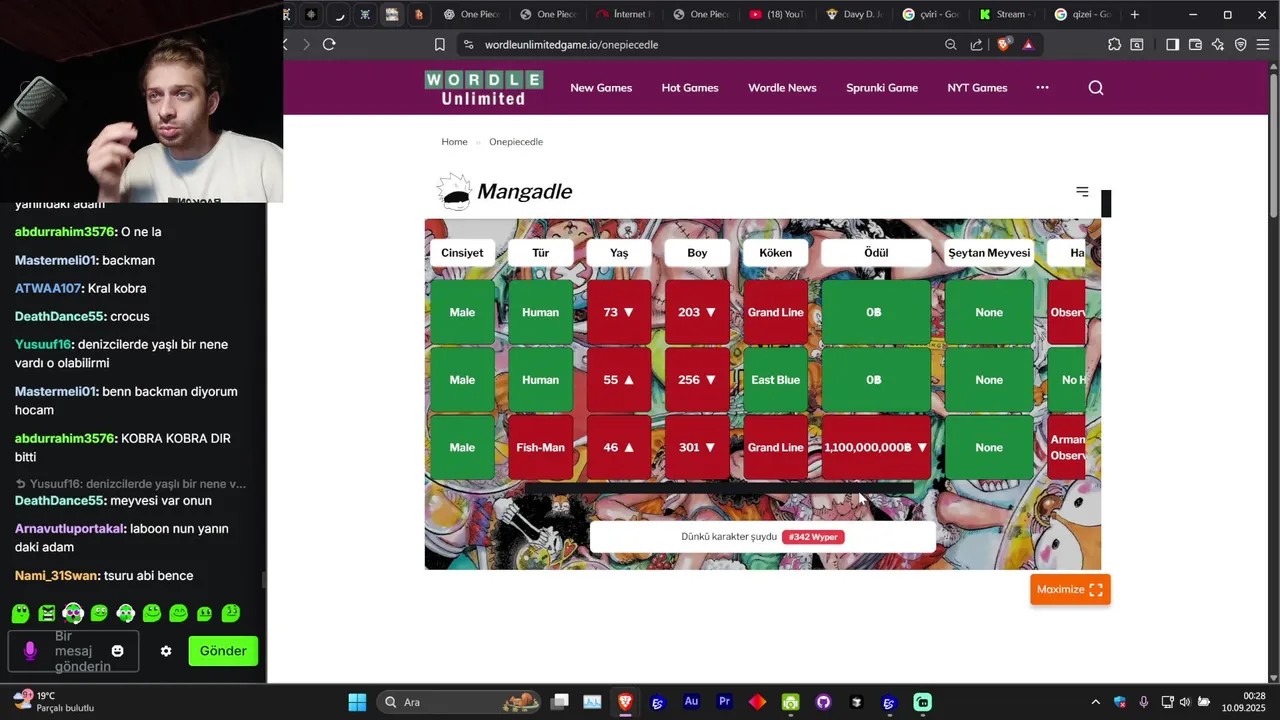Open chat settings gear

tap(166, 651)
